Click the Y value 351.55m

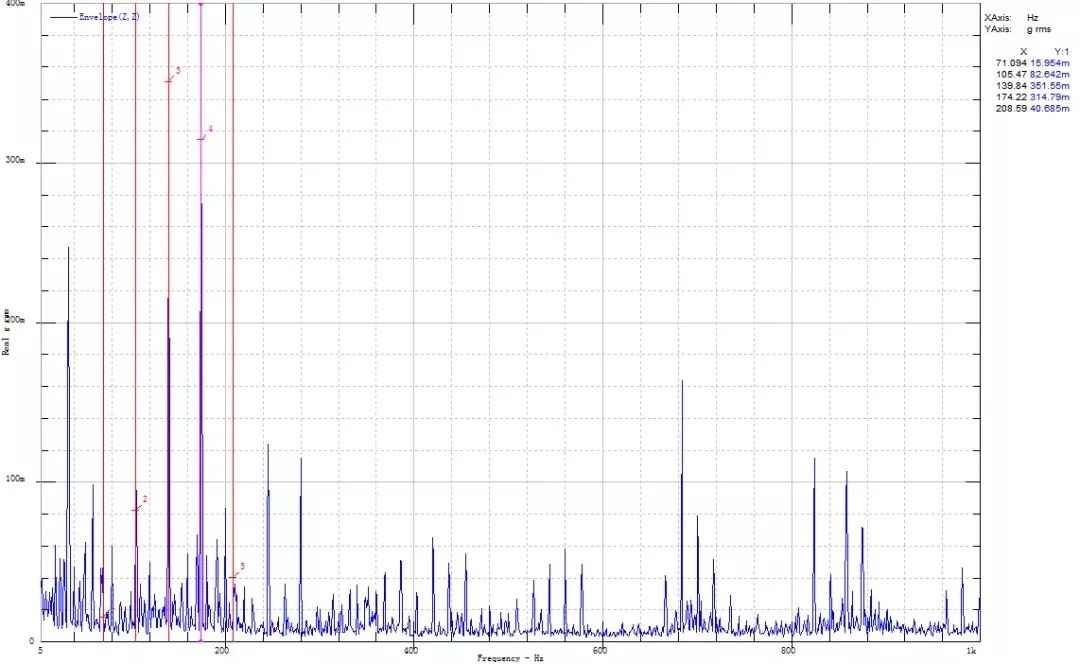(1050, 86)
